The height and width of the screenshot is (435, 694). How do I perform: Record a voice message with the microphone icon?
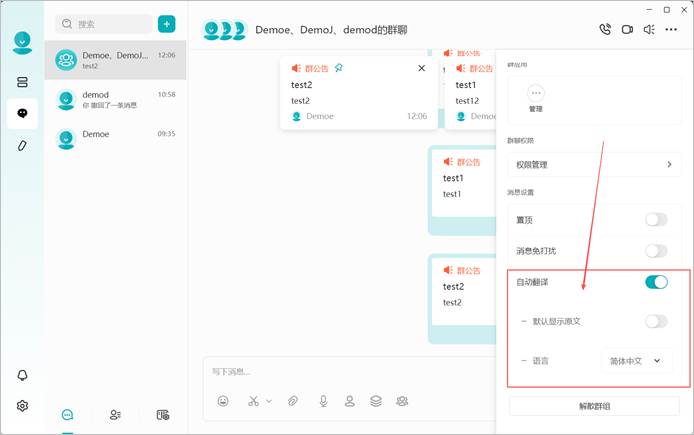324,401
